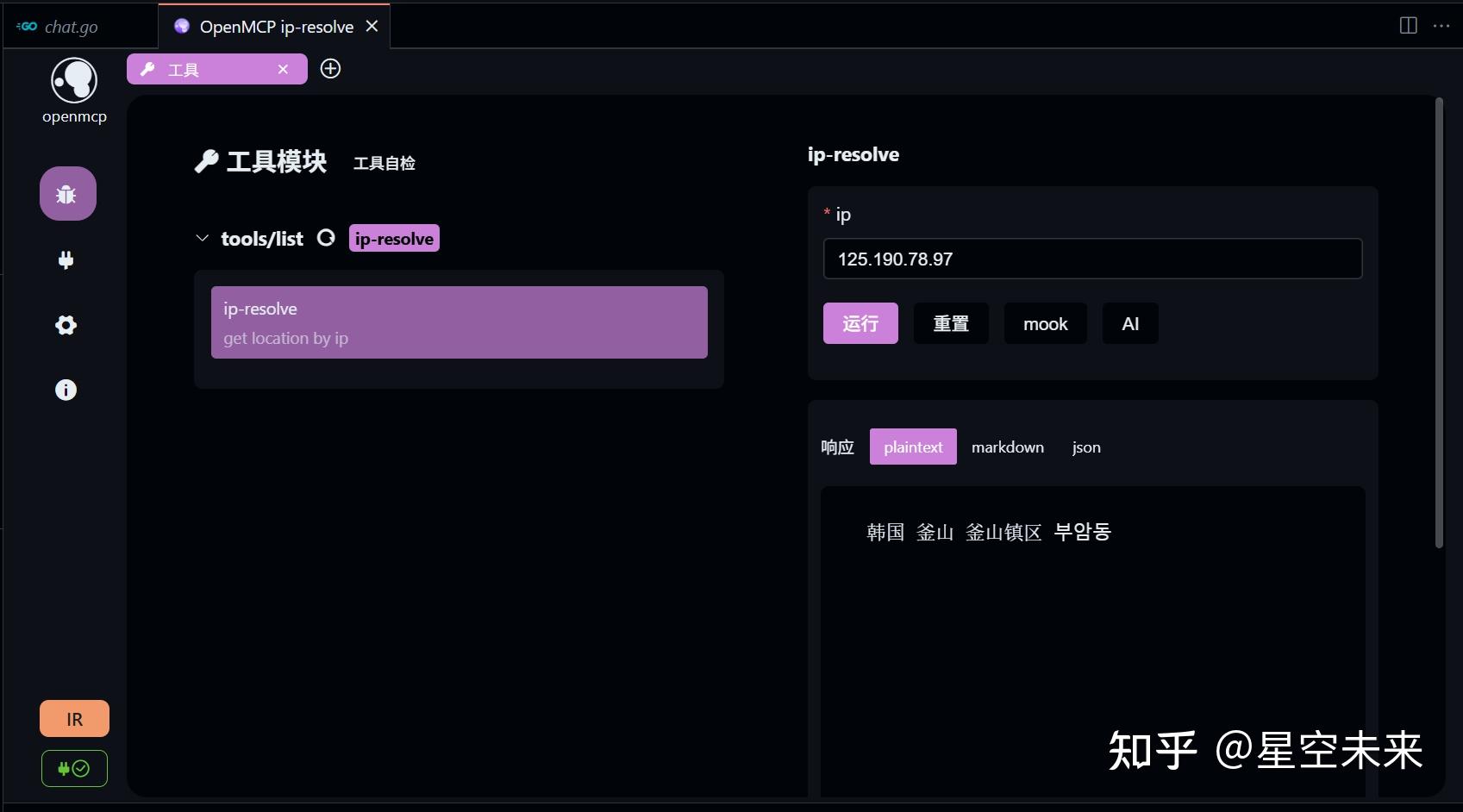
Task: Run the tool with the 运行 button
Action: click(x=860, y=323)
